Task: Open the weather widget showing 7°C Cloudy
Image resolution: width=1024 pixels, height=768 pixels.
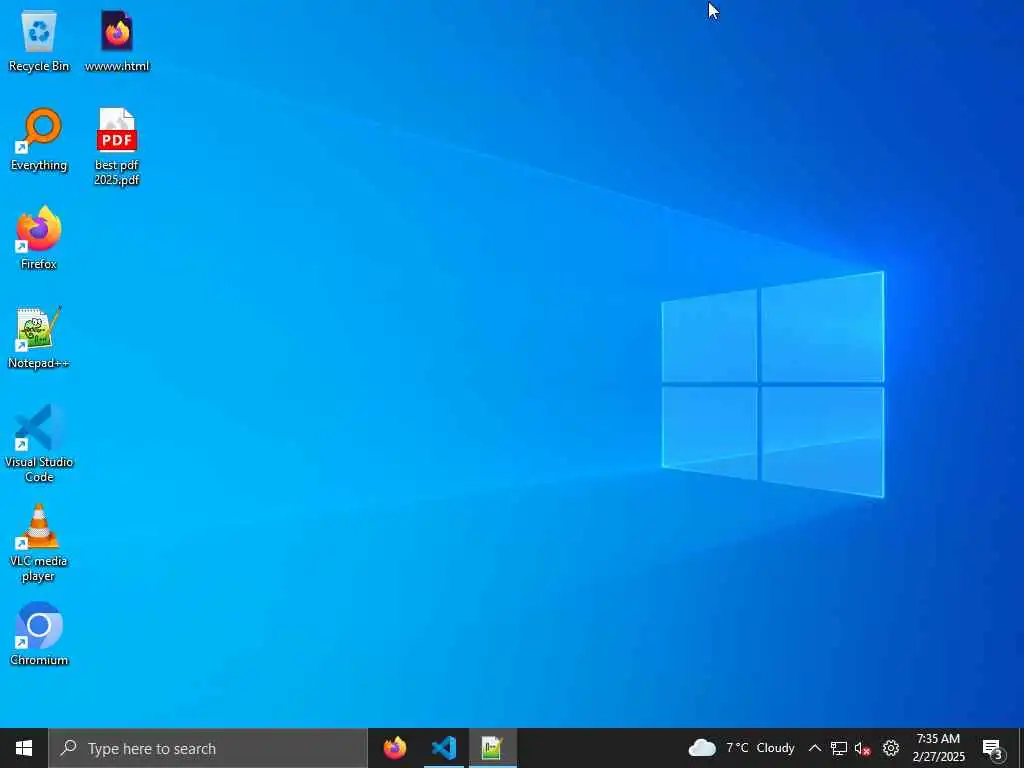Action: point(741,748)
